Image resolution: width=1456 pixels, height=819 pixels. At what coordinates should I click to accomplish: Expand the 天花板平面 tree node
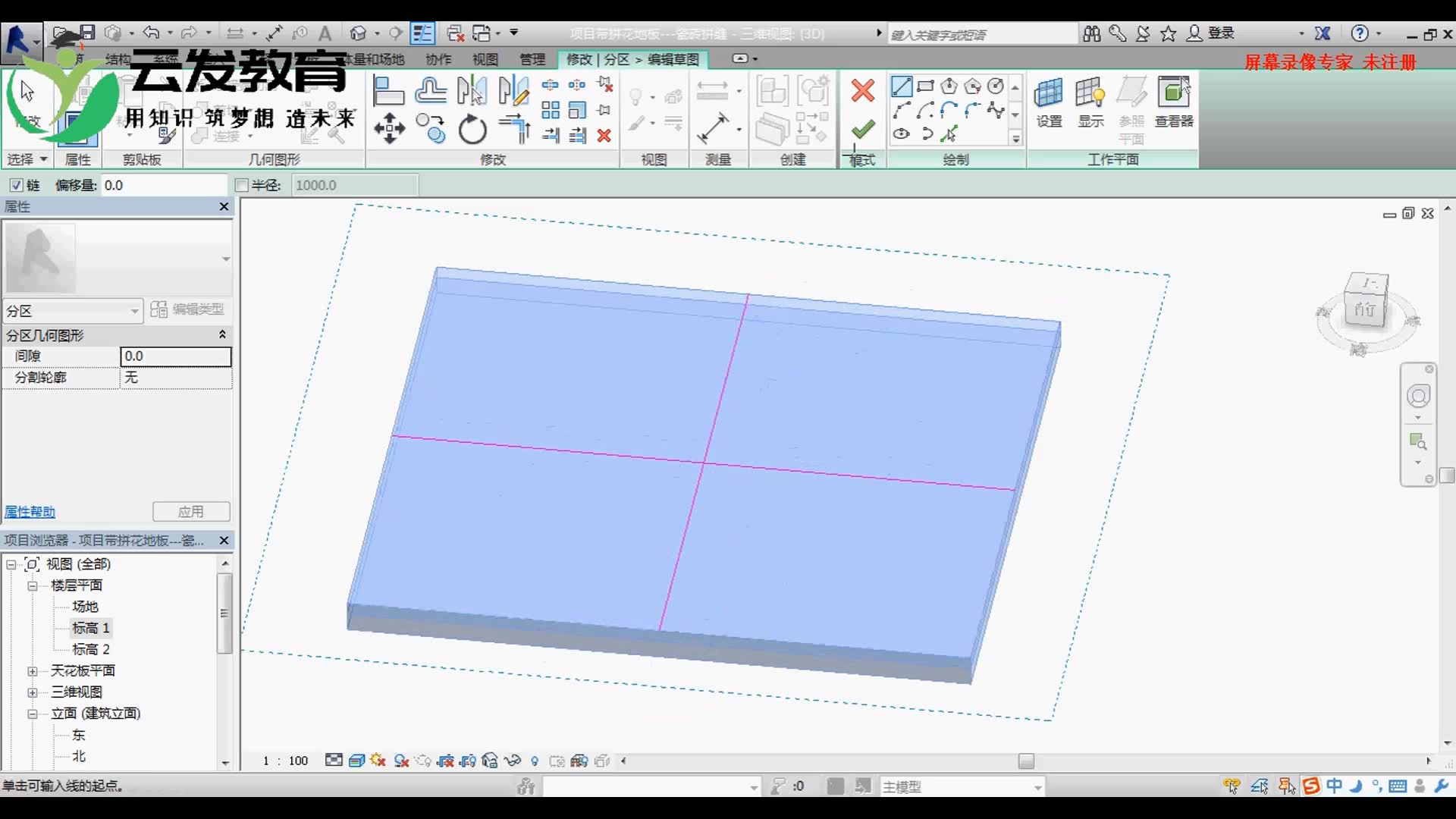(x=32, y=671)
